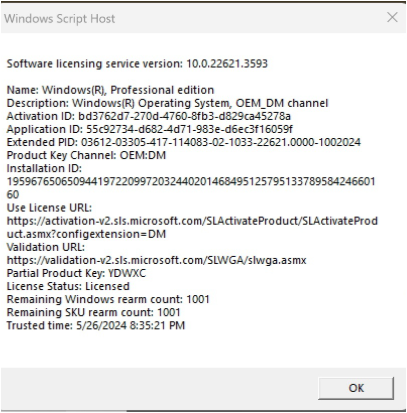Click the Application ID line
This screenshot has height=413, width=407.
coord(150,129)
